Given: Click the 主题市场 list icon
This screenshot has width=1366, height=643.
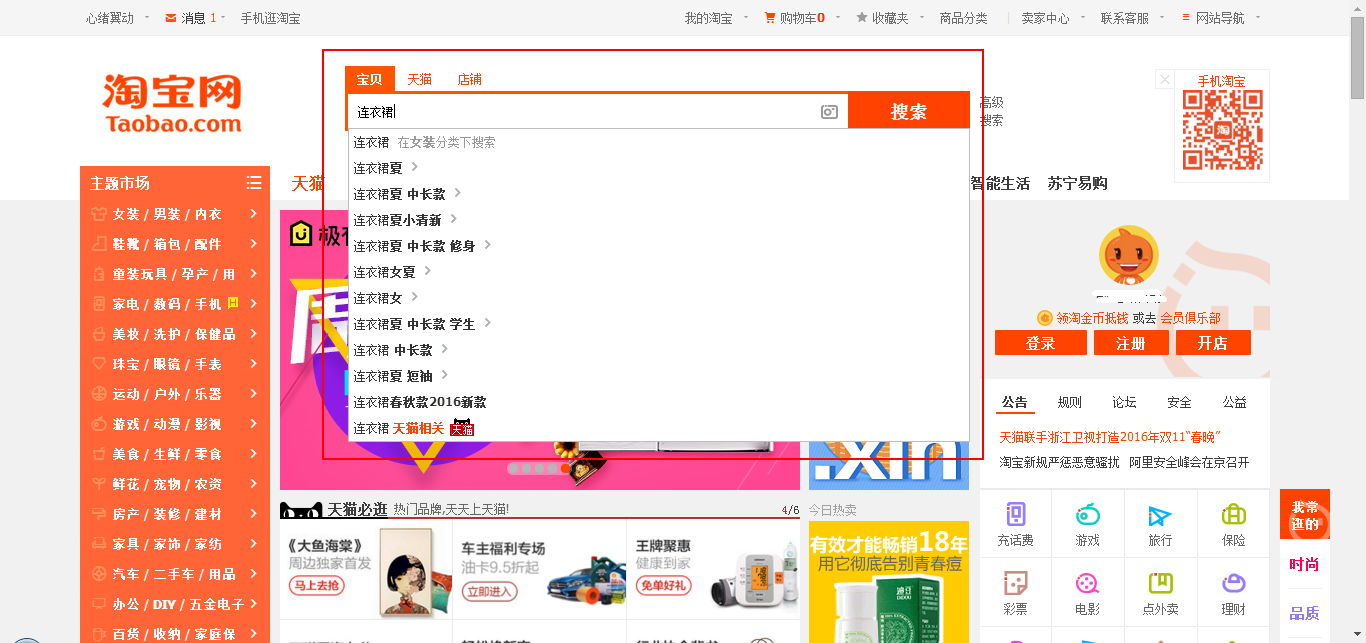Looking at the screenshot, I should coord(254,183).
